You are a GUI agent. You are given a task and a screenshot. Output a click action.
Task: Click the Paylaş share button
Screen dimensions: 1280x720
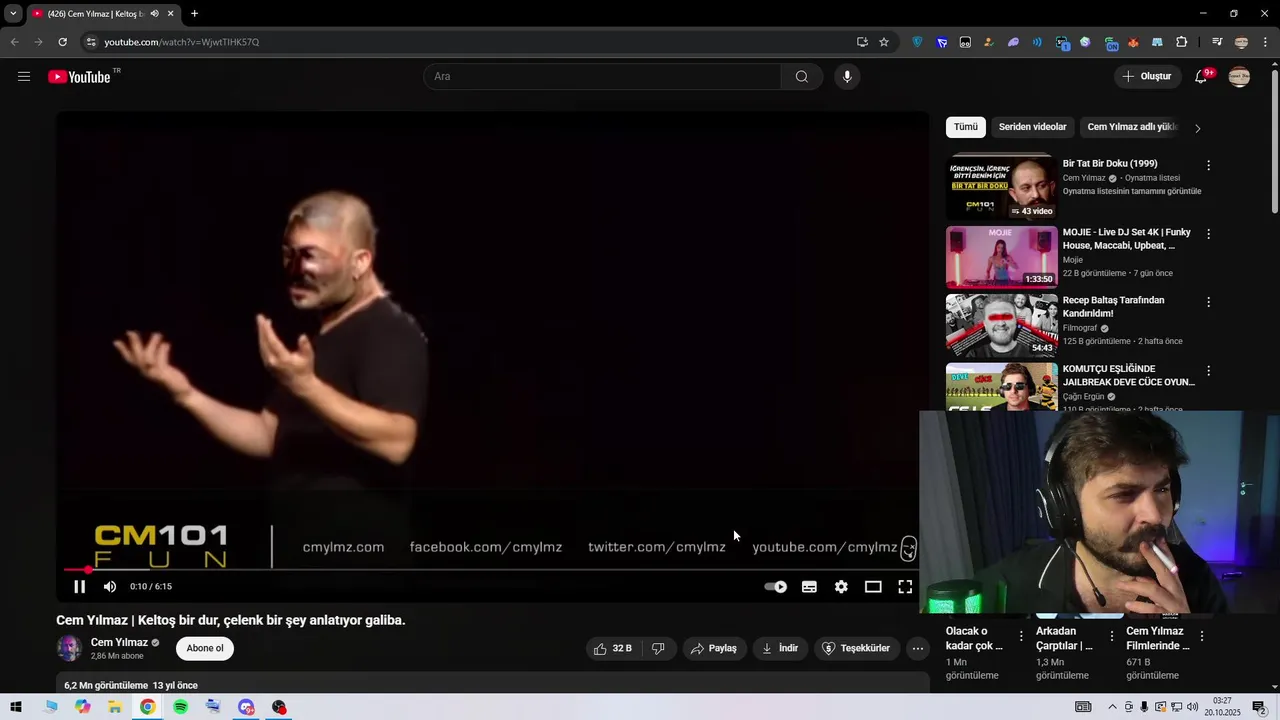pyautogui.click(x=714, y=649)
